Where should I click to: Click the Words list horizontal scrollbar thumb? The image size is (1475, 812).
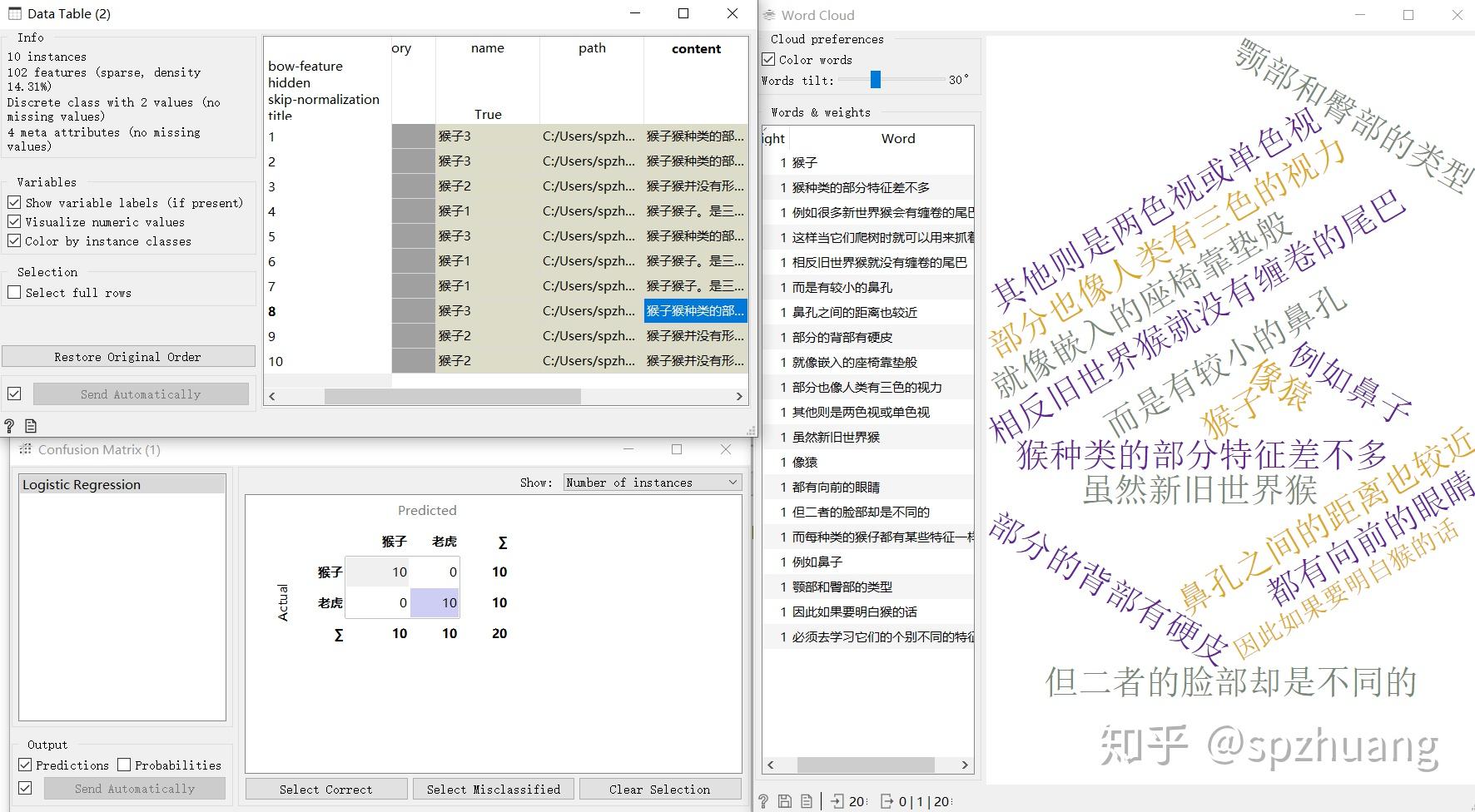866,765
